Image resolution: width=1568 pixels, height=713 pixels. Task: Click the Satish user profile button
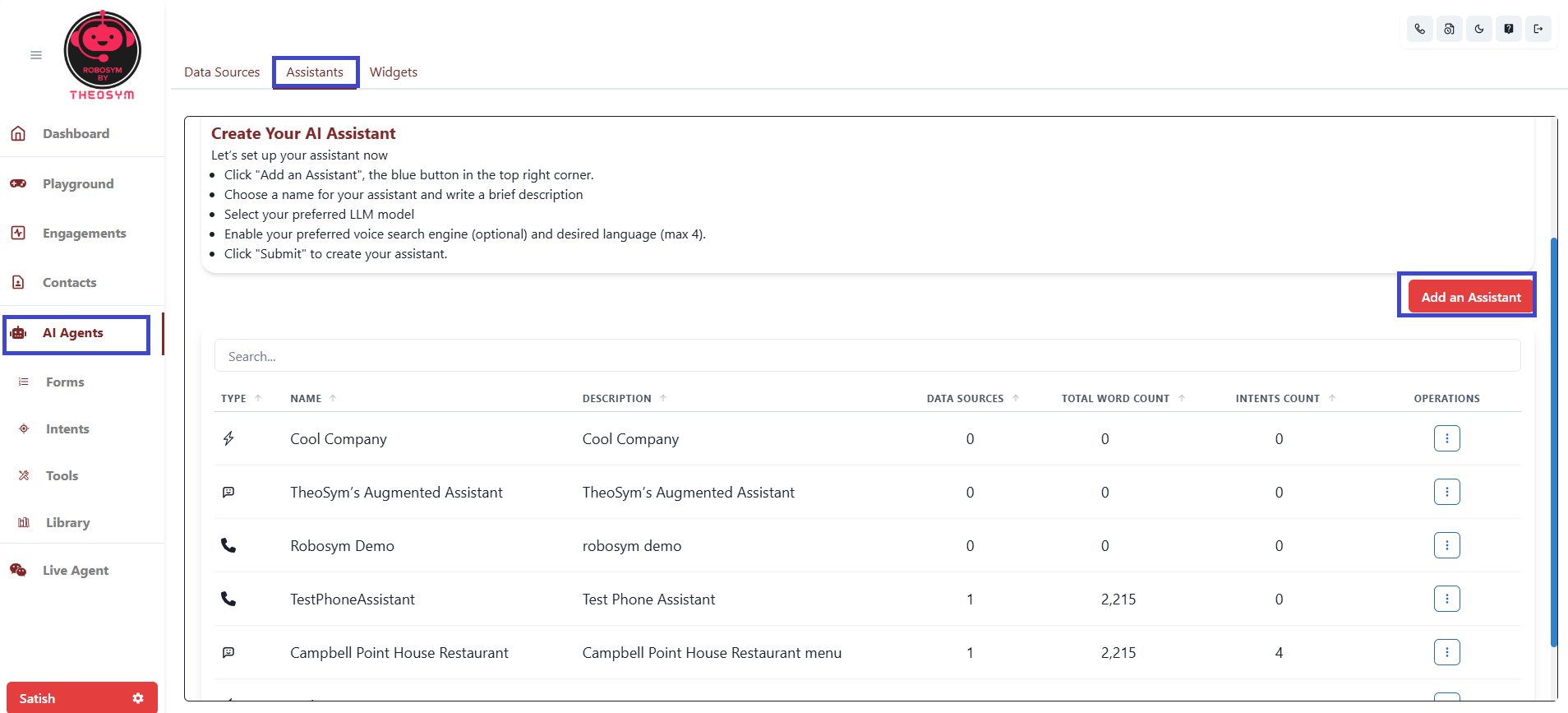pos(82,697)
